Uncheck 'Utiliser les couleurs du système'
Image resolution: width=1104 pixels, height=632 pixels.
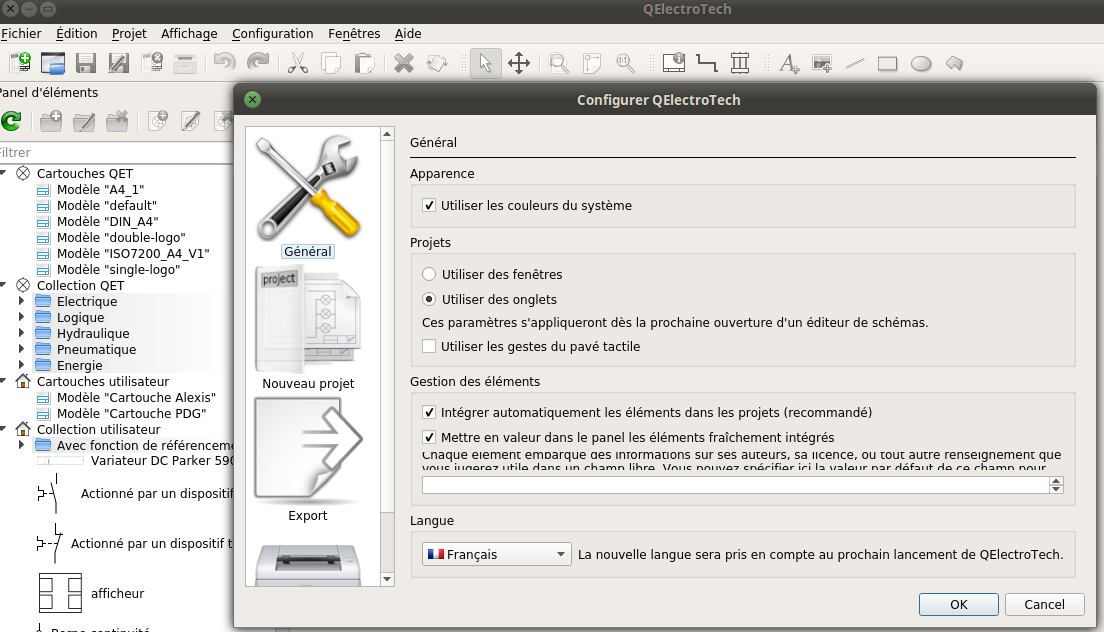[x=430, y=206]
